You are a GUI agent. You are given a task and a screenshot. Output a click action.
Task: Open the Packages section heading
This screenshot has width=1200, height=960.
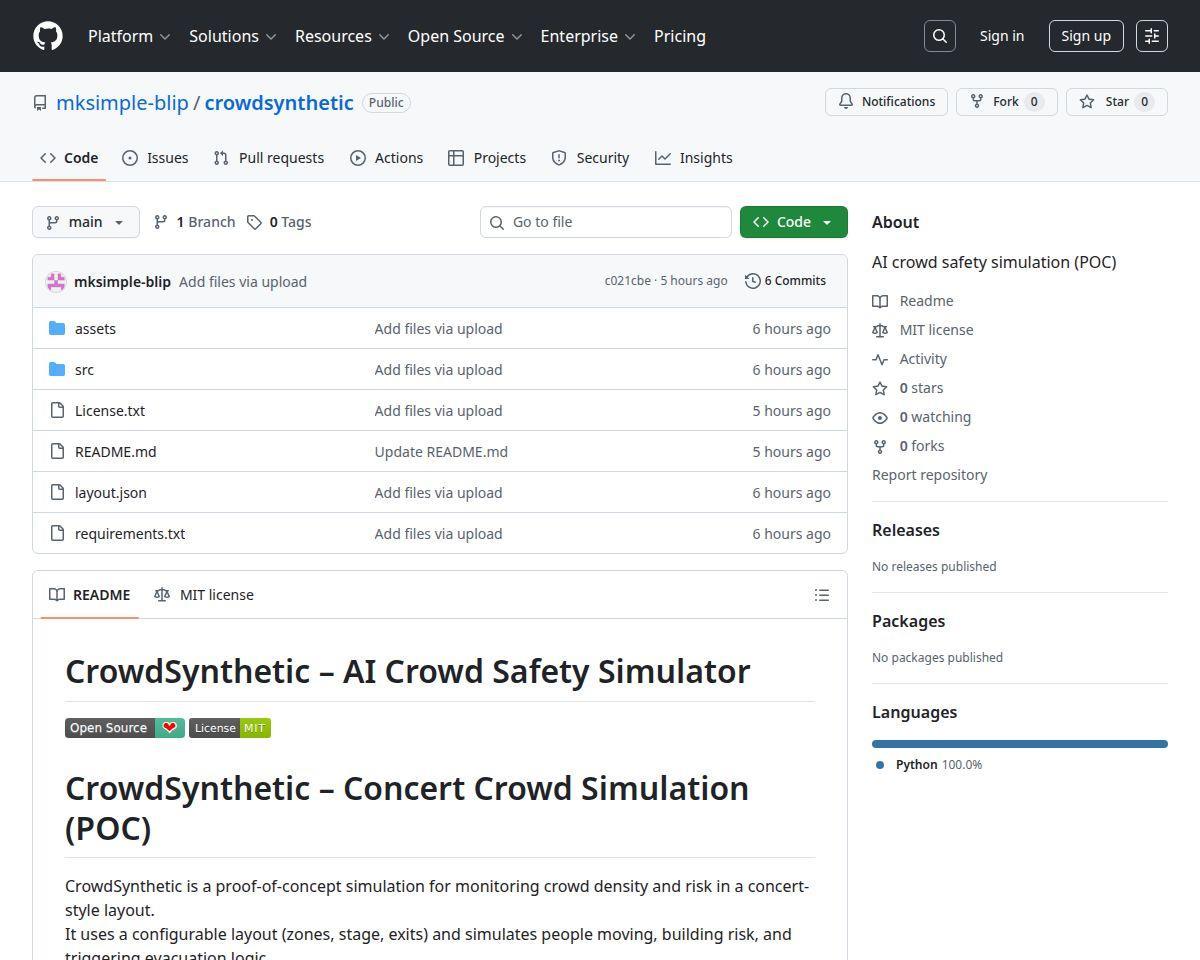point(908,621)
